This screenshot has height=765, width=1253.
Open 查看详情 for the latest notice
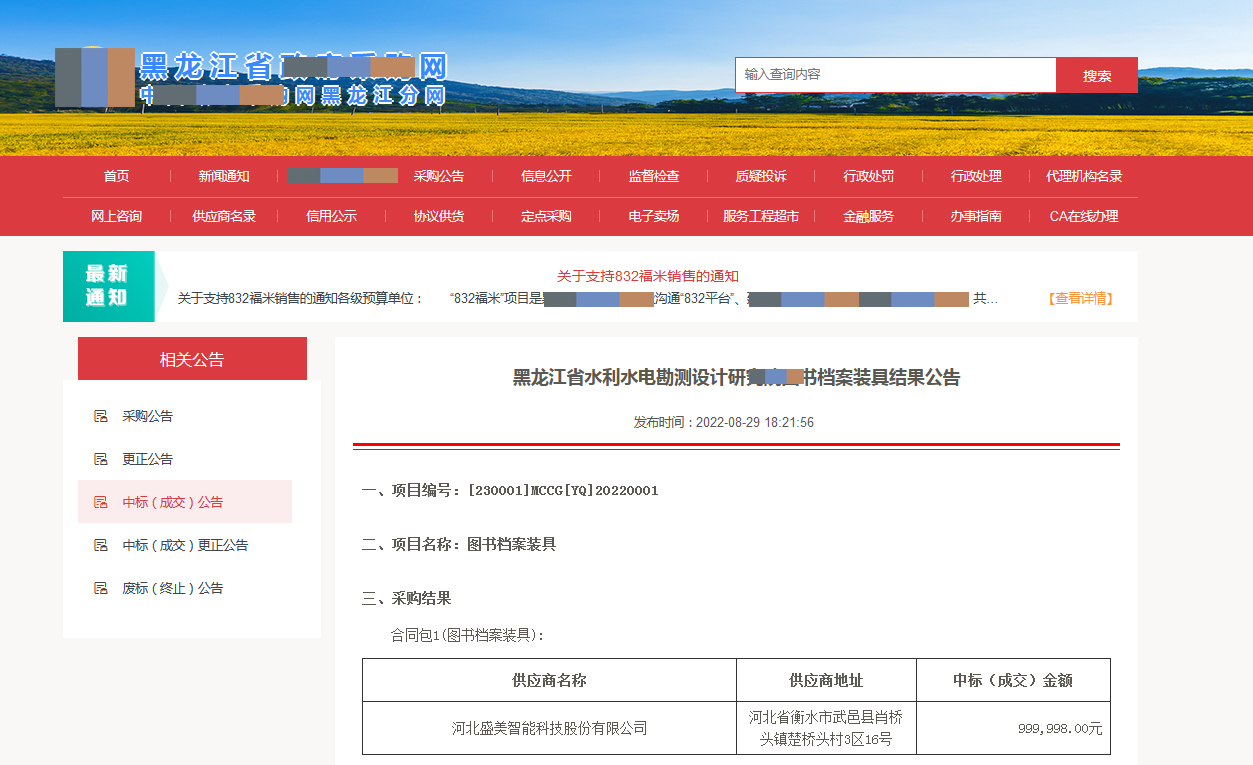1080,298
